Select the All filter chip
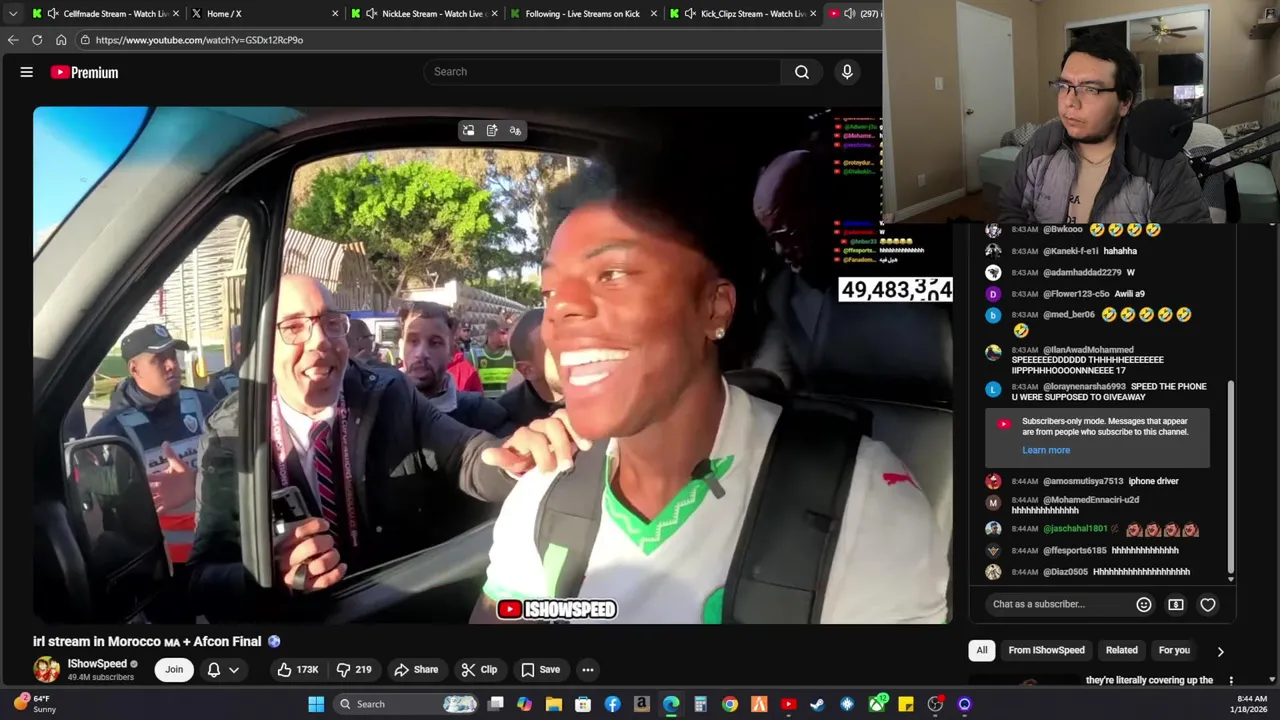The width and height of the screenshot is (1280, 720). (x=982, y=650)
